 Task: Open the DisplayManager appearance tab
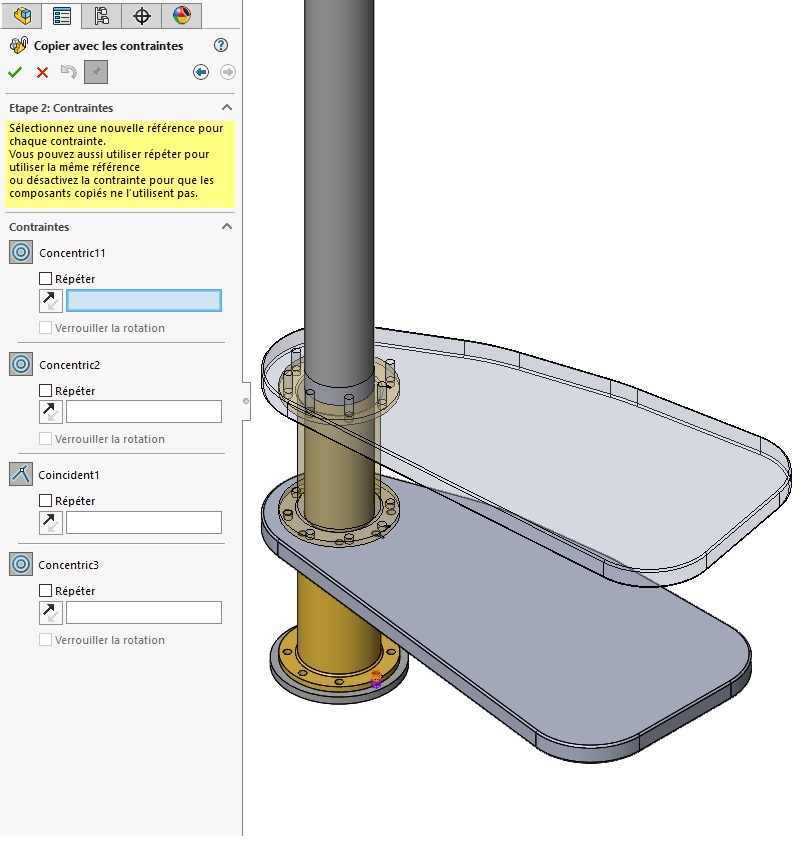pyautogui.click(x=182, y=15)
